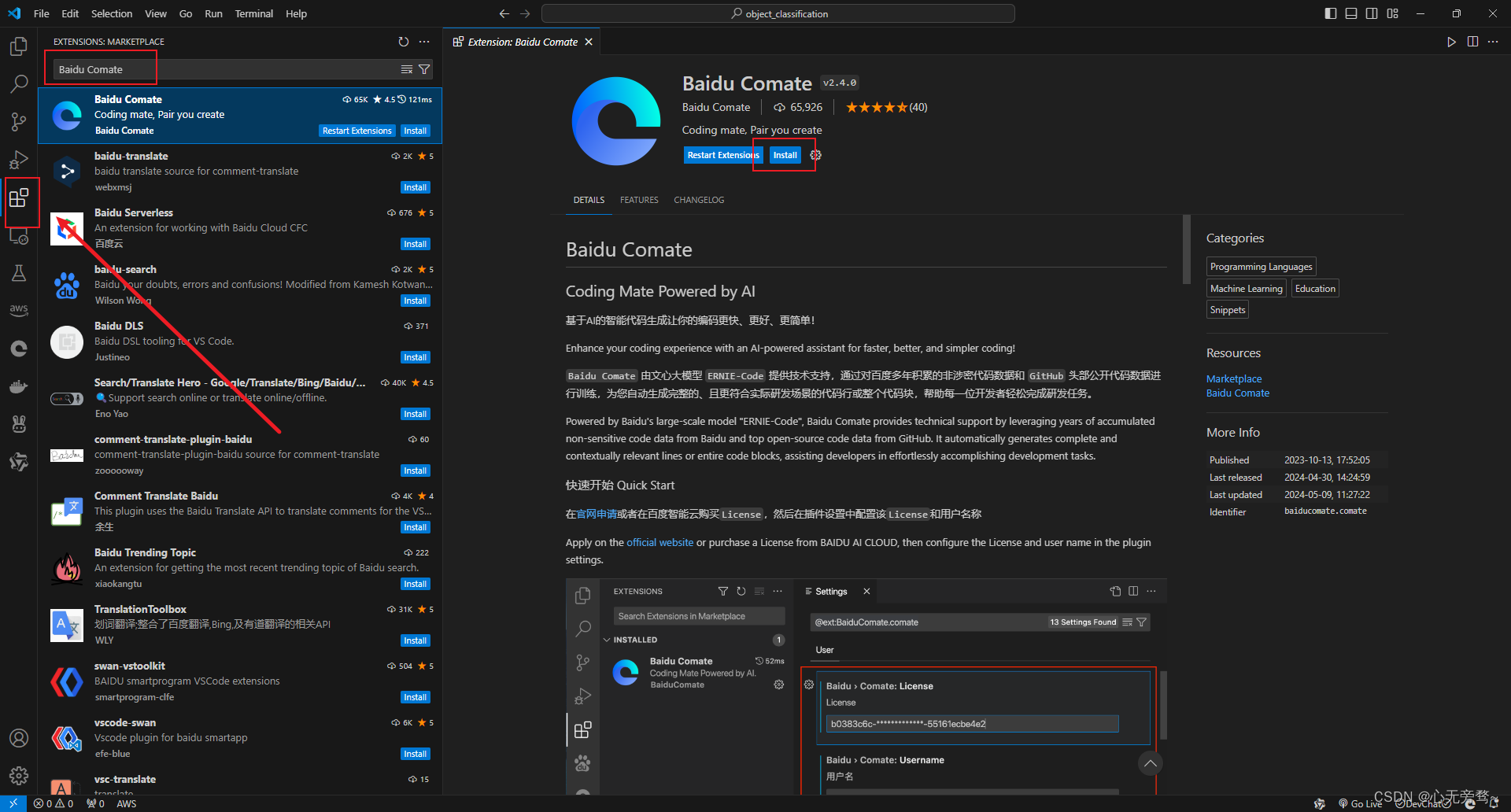Image resolution: width=1511 pixels, height=812 pixels.
Task: Open the Baidu DLS extension entry
Action: [x=240, y=341]
